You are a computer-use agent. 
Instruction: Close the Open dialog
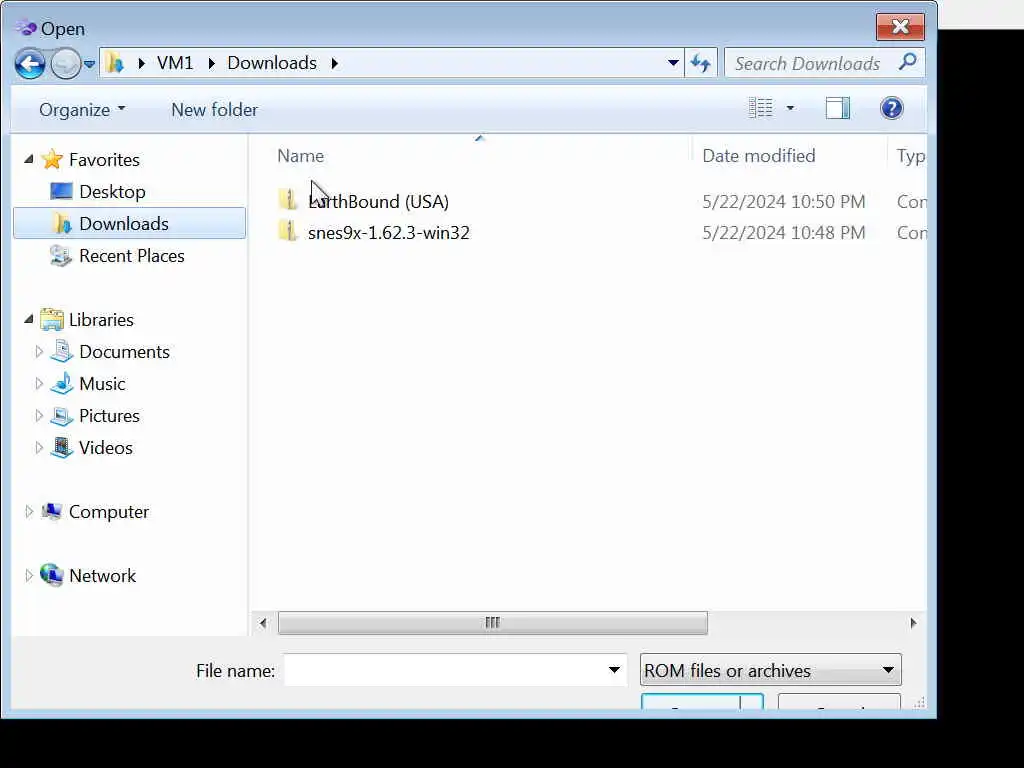click(901, 27)
